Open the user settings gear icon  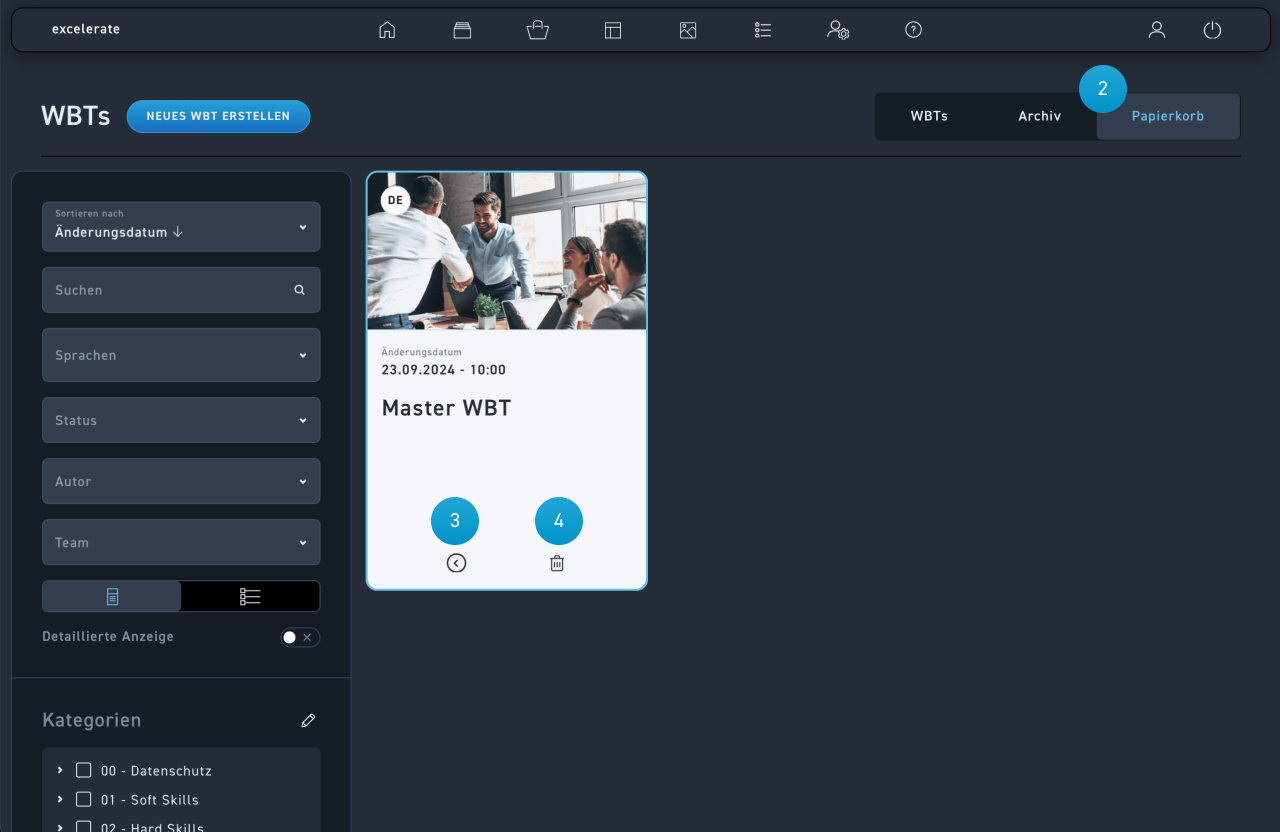click(838, 30)
